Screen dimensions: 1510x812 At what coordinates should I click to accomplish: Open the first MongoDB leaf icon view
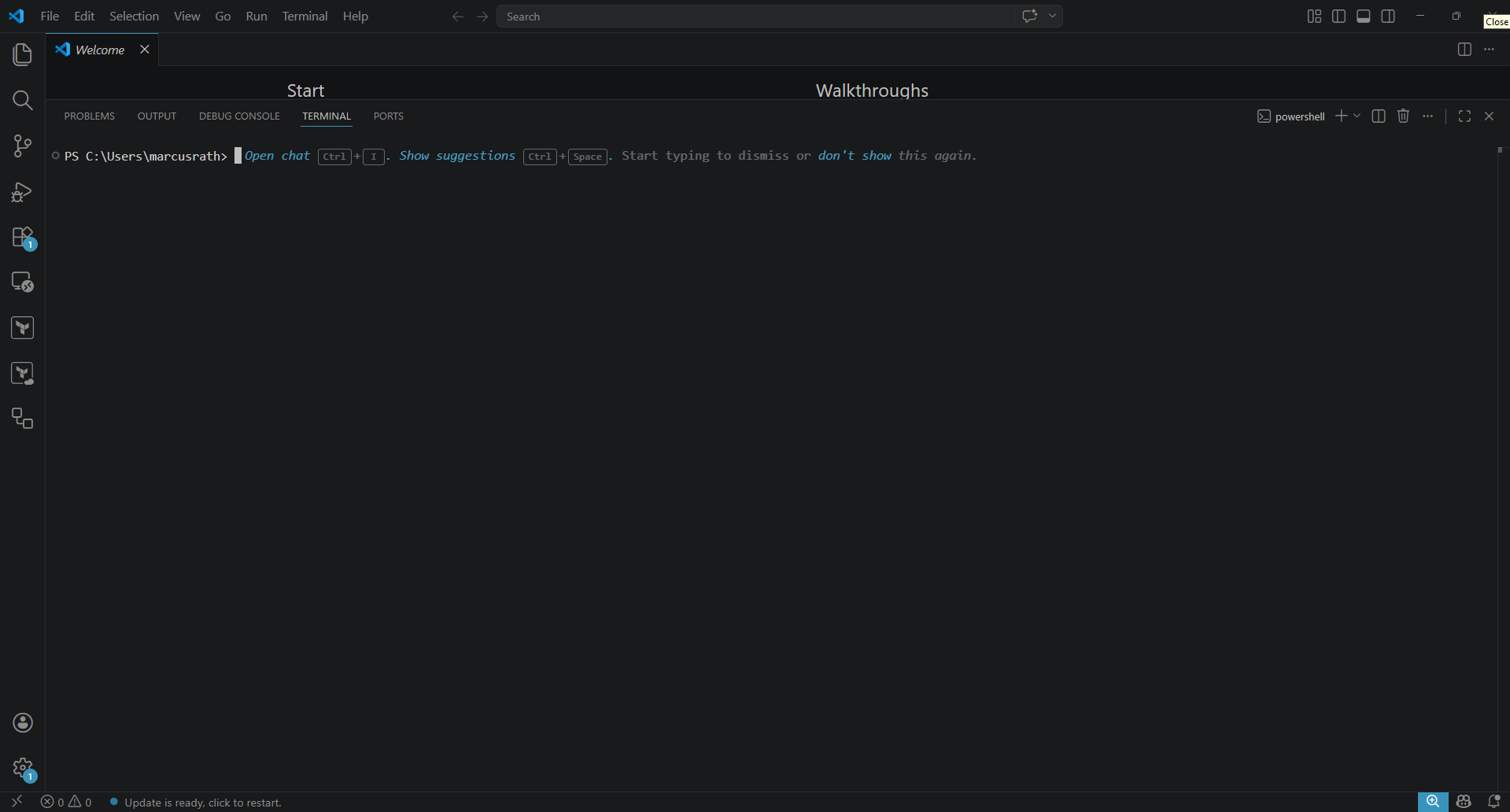tap(23, 327)
